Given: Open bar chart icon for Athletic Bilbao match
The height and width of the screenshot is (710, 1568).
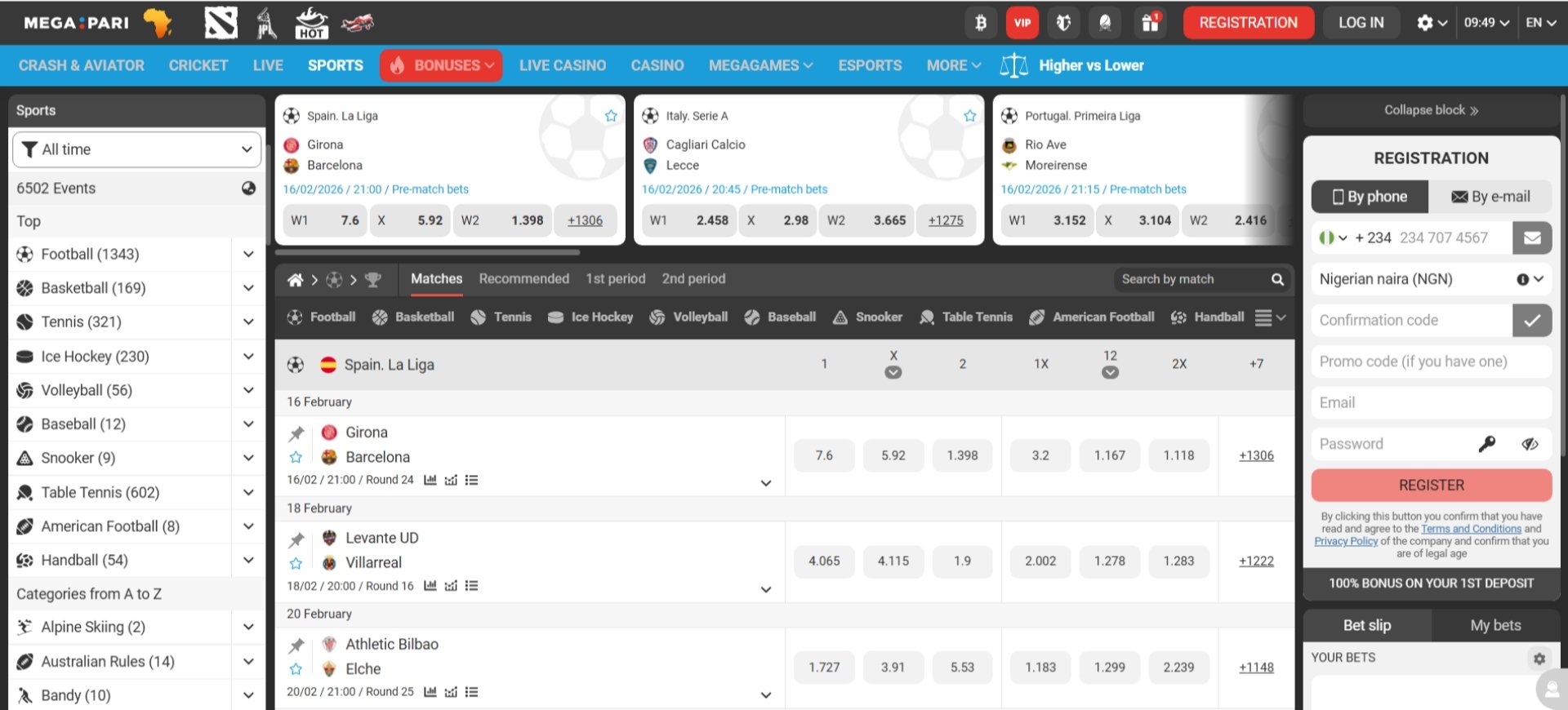Looking at the screenshot, I should tap(430, 692).
